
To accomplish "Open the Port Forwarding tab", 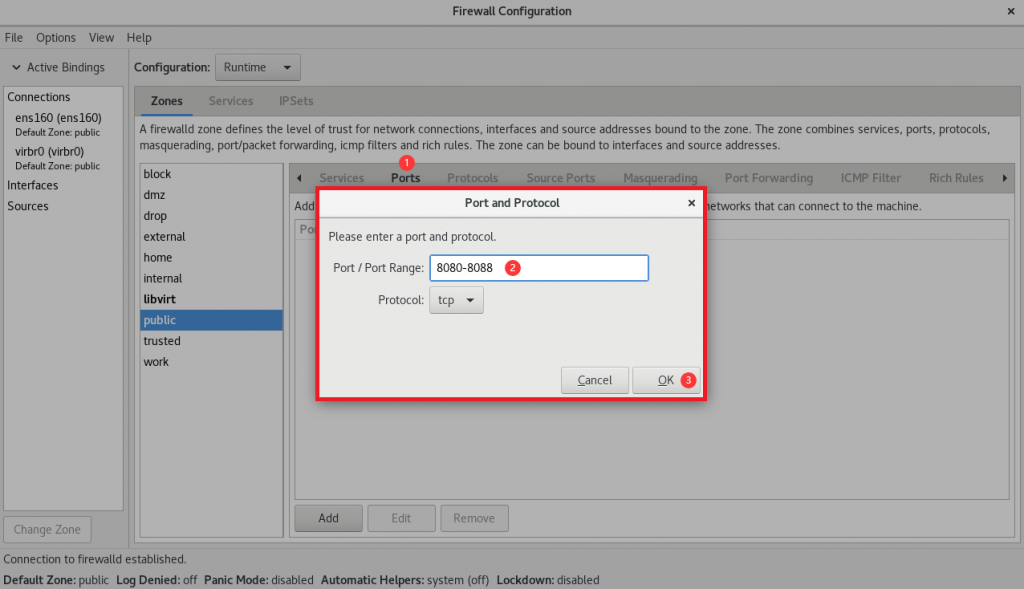I will [x=768, y=178].
